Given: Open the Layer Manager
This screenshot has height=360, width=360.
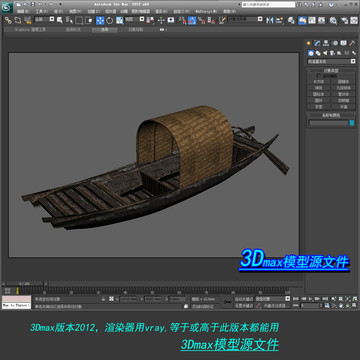Looking at the screenshot, I should point(291,20).
